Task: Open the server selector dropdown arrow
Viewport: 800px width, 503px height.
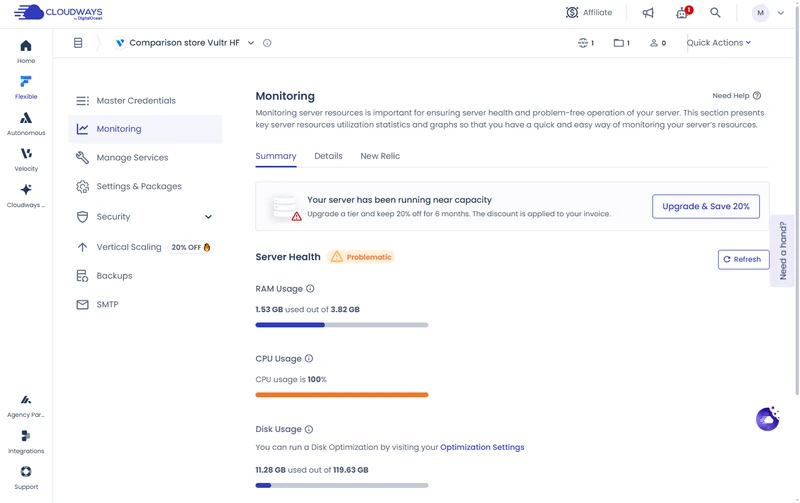Action: click(x=251, y=43)
